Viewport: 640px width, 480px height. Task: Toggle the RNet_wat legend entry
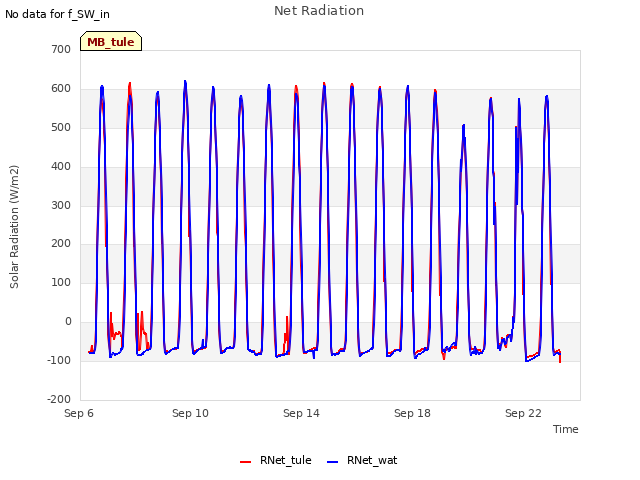coord(362,460)
